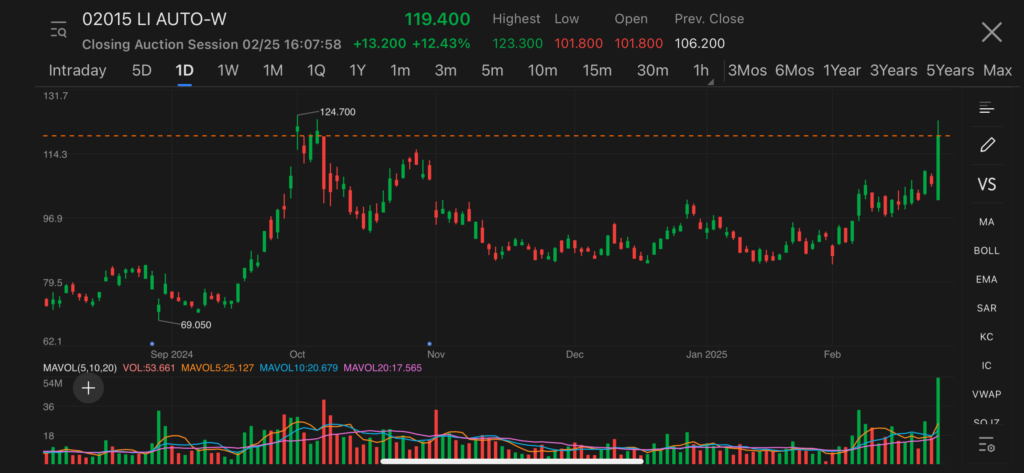Select the 1m minute interval tab
The width and height of the screenshot is (1024, 473).
point(400,71)
